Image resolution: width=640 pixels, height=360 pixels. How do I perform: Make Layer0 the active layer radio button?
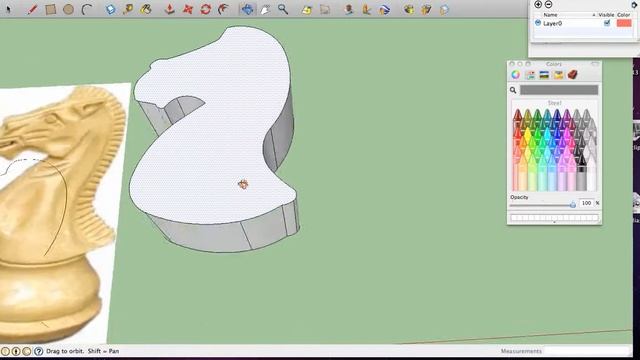click(538, 23)
